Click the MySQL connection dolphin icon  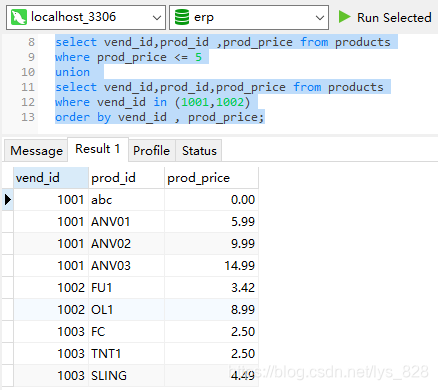(19, 17)
